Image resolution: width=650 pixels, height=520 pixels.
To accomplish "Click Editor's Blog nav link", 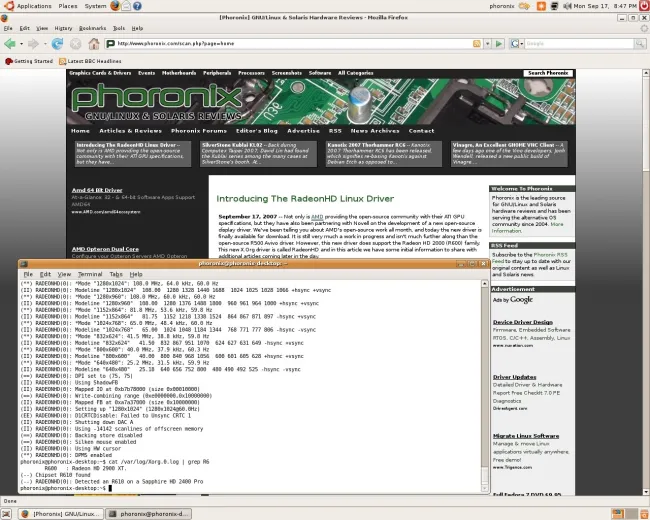I will pos(257,131).
